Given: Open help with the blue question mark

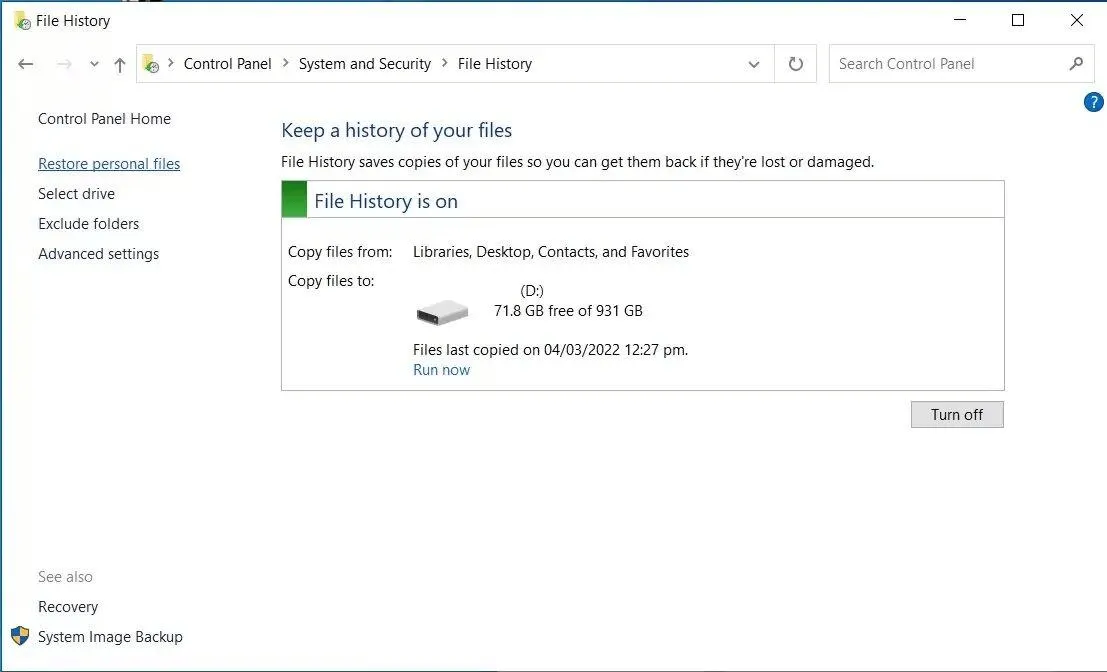Looking at the screenshot, I should [x=1093, y=102].
